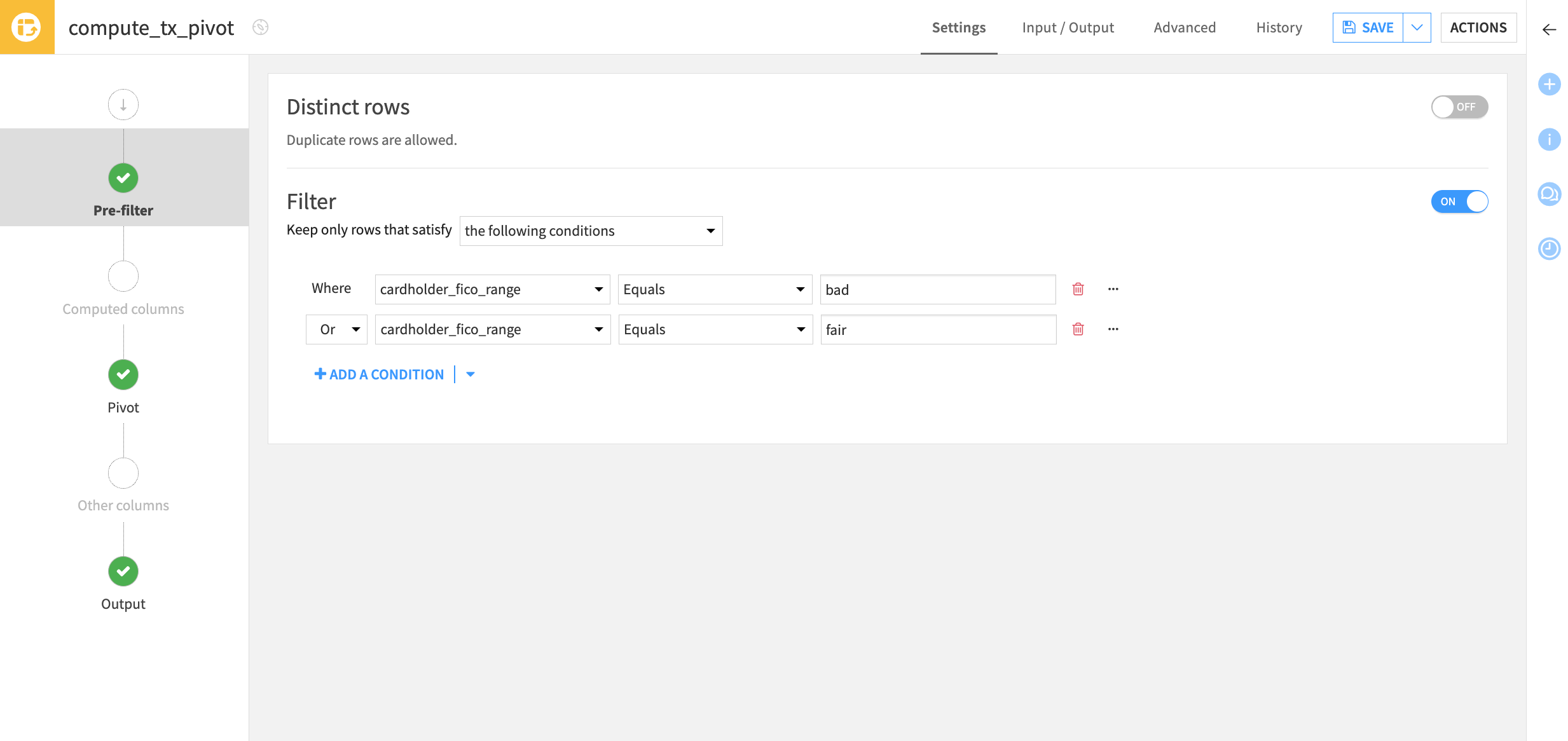Click the yellow compute_tx_pivot recipe icon

pos(27,27)
